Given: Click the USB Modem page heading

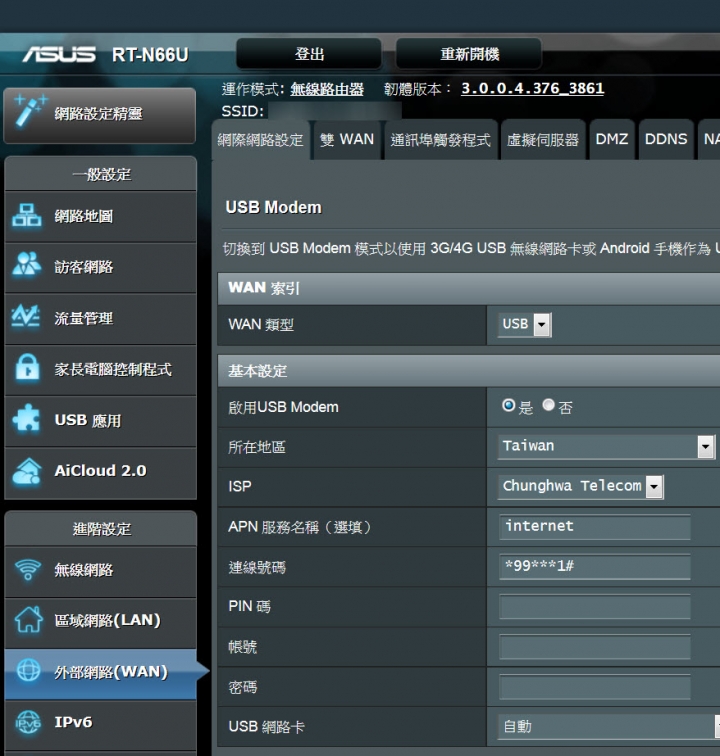Looking at the screenshot, I should 273,207.
